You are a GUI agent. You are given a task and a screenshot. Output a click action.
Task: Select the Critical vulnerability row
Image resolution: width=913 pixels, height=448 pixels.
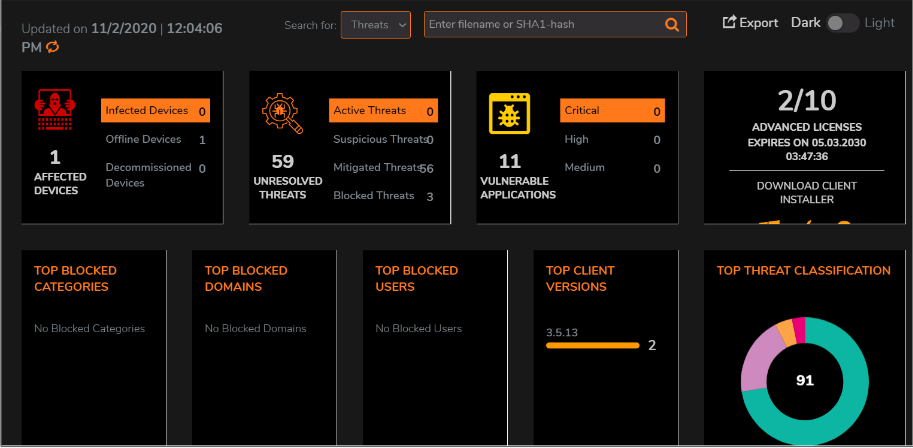click(x=613, y=111)
